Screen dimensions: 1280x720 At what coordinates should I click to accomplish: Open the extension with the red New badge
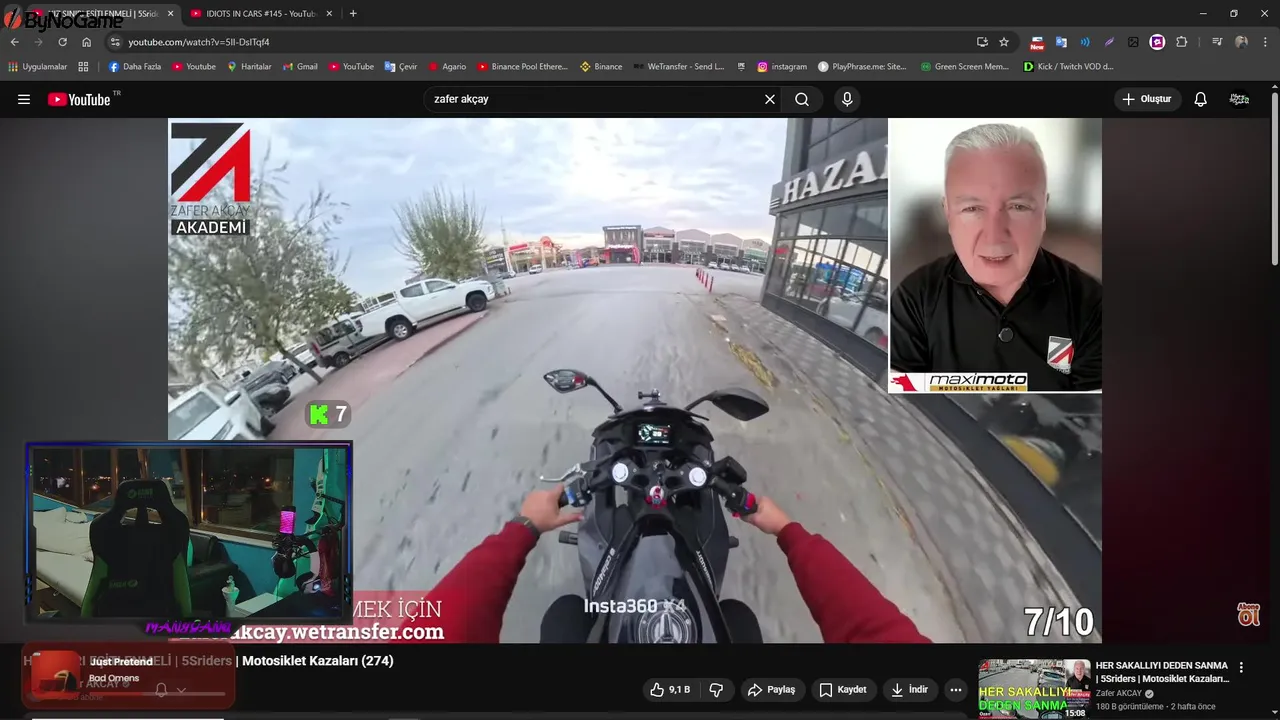(x=1037, y=42)
